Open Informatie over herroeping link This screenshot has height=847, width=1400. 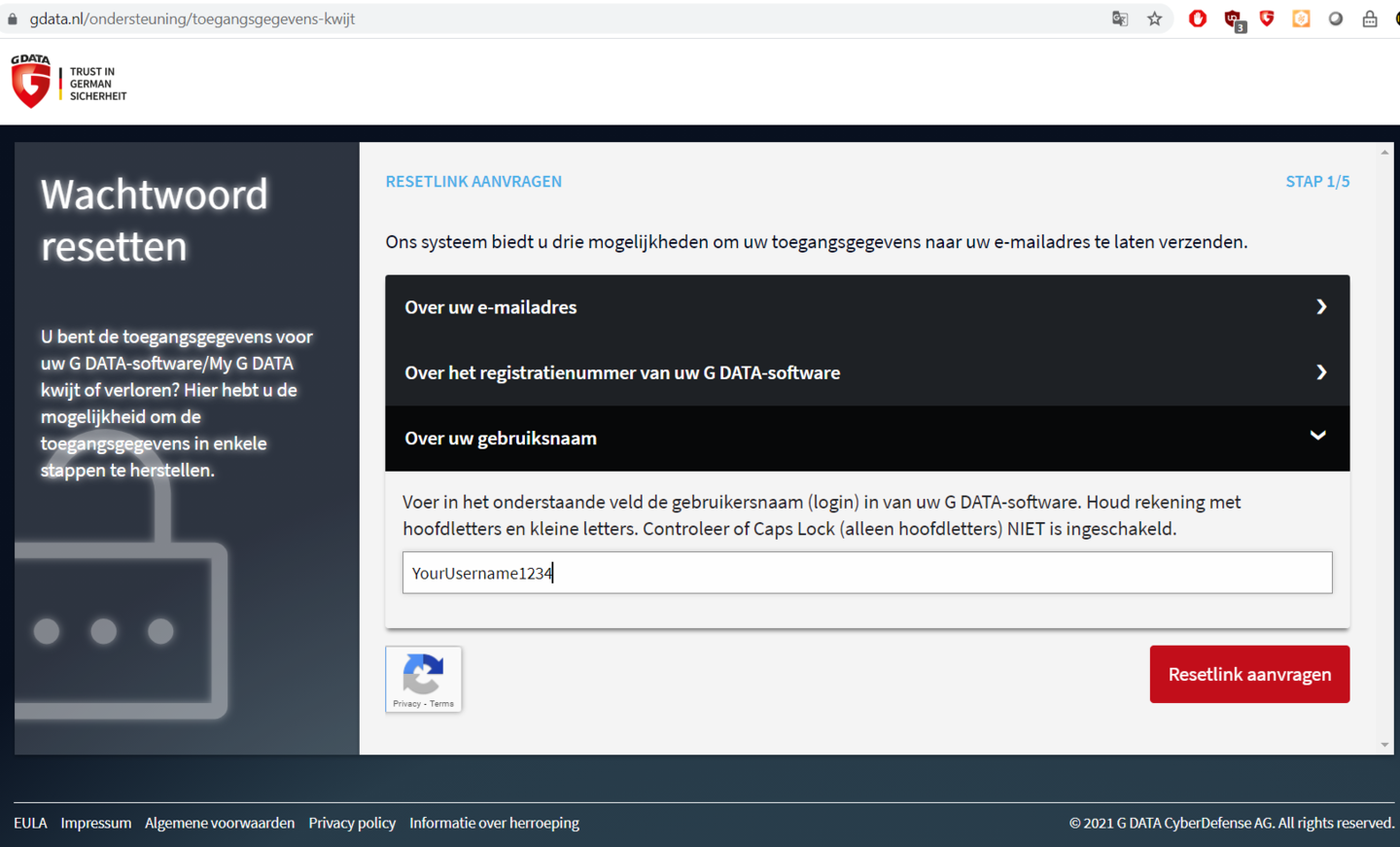point(494,823)
